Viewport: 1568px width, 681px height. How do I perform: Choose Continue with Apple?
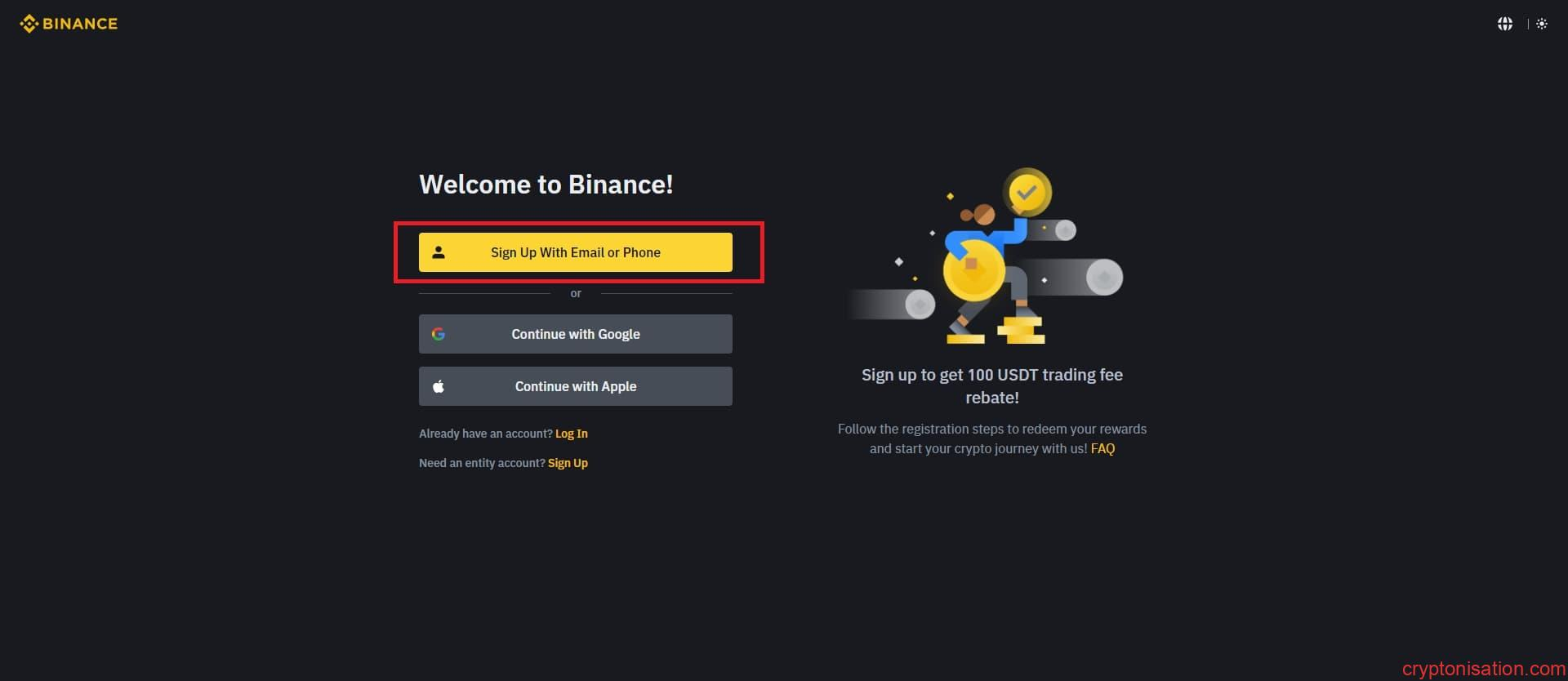coord(575,386)
